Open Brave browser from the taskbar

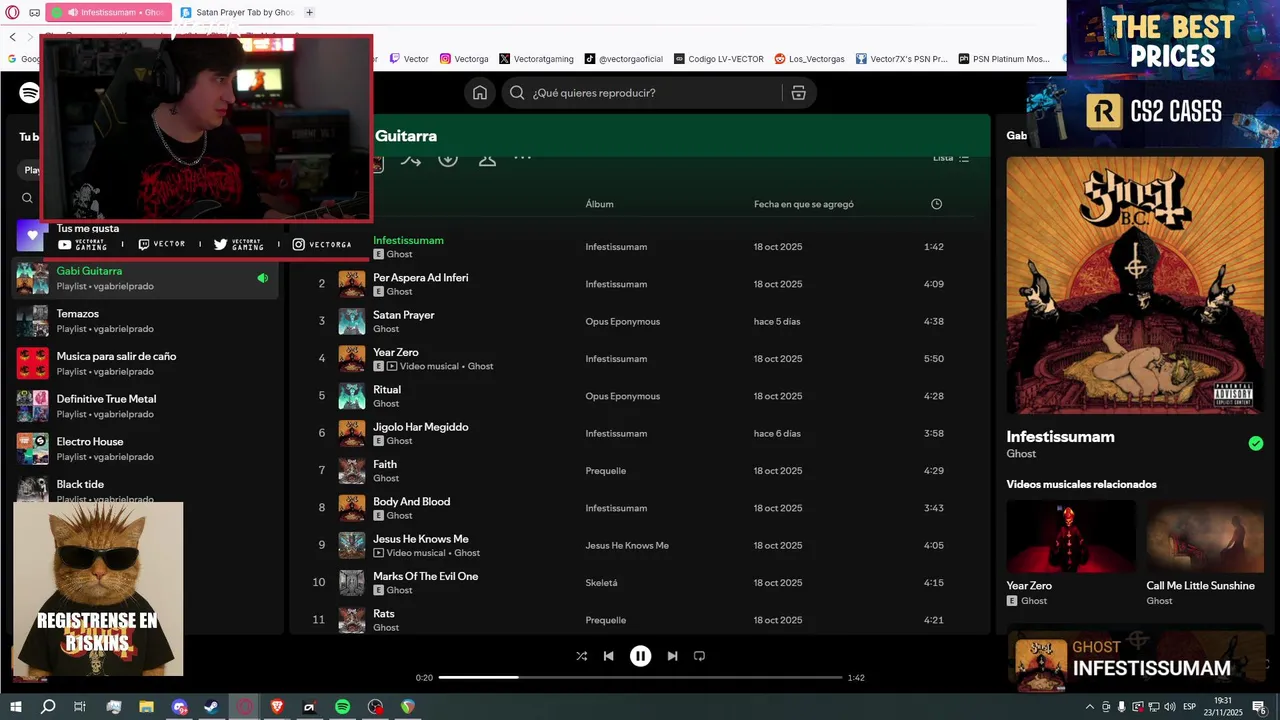[277, 707]
